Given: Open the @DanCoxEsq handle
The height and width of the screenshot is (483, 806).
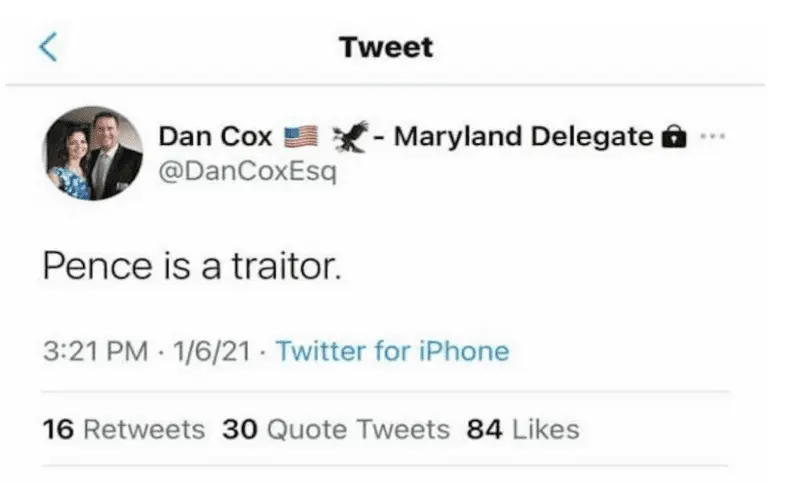Looking at the screenshot, I should tap(248, 171).
